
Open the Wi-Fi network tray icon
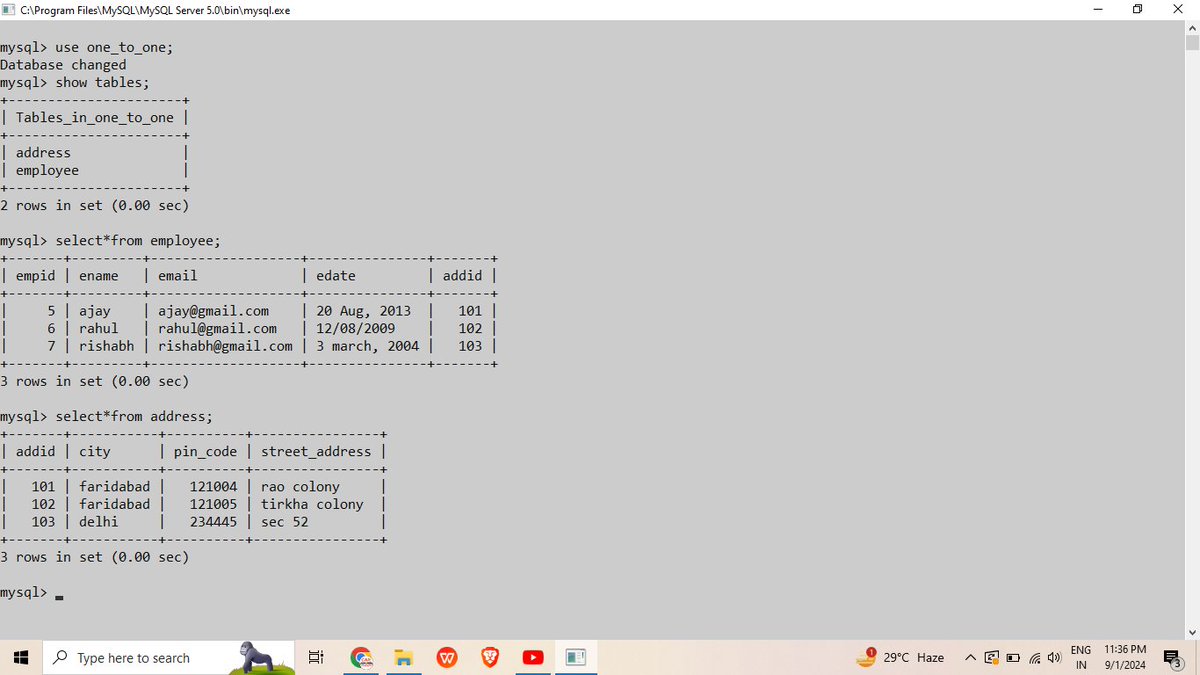1034,657
